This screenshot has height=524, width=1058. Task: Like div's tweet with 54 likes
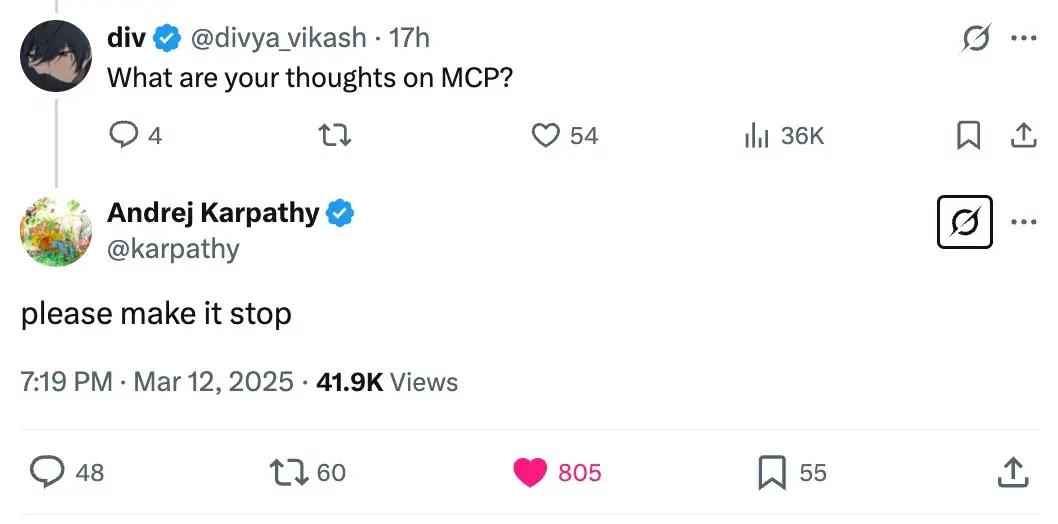(x=546, y=135)
